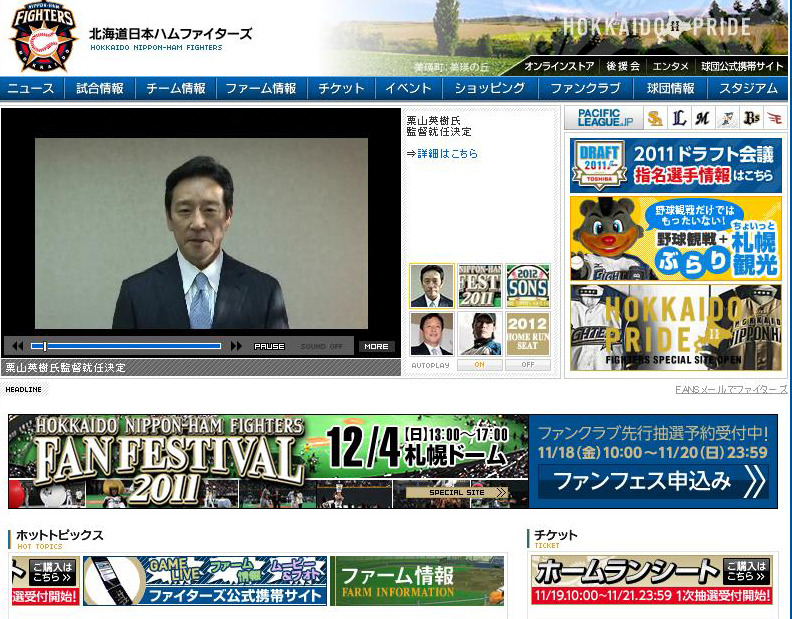Go to オンラインストア link
This screenshot has width=792, height=619.
(x=559, y=66)
